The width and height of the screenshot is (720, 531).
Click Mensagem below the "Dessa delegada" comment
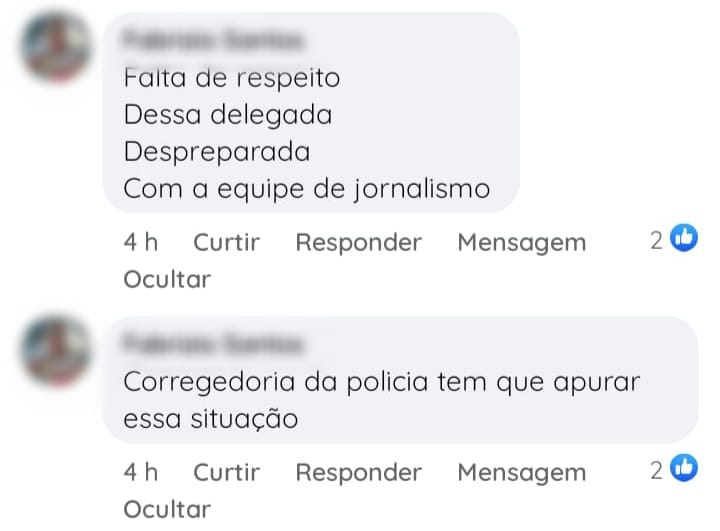(521, 242)
